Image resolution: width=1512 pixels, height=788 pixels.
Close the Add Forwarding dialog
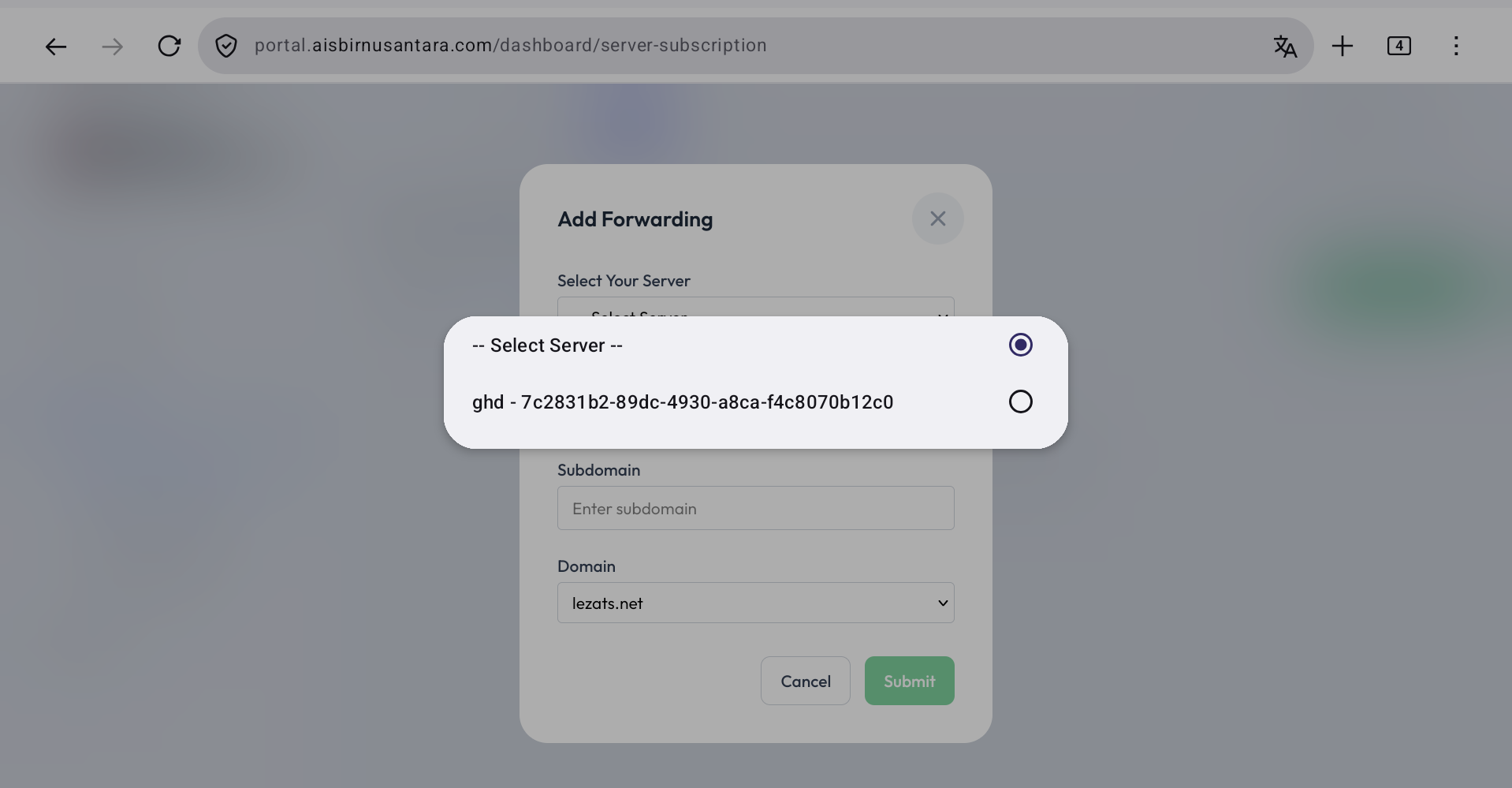pos(937,219)
